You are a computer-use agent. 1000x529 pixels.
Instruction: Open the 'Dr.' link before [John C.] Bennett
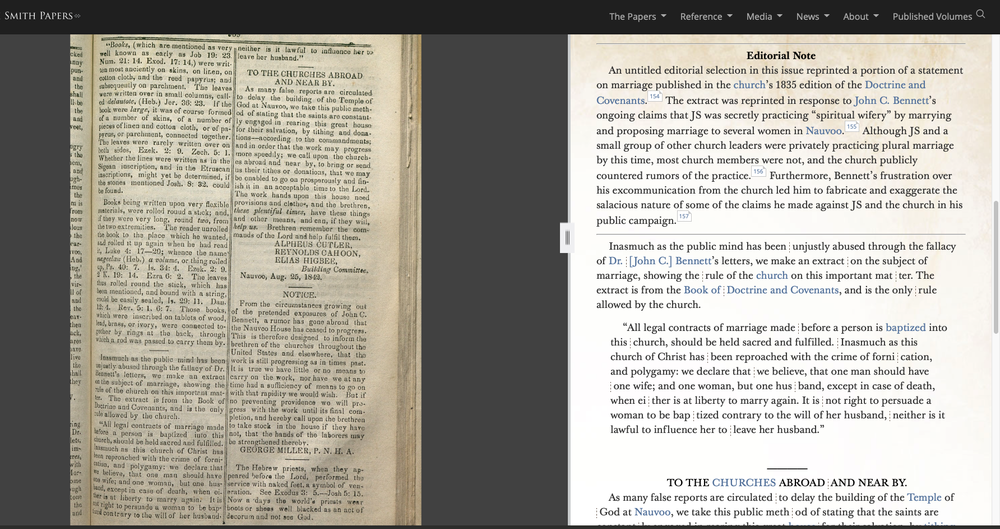(x=615, y=261)
